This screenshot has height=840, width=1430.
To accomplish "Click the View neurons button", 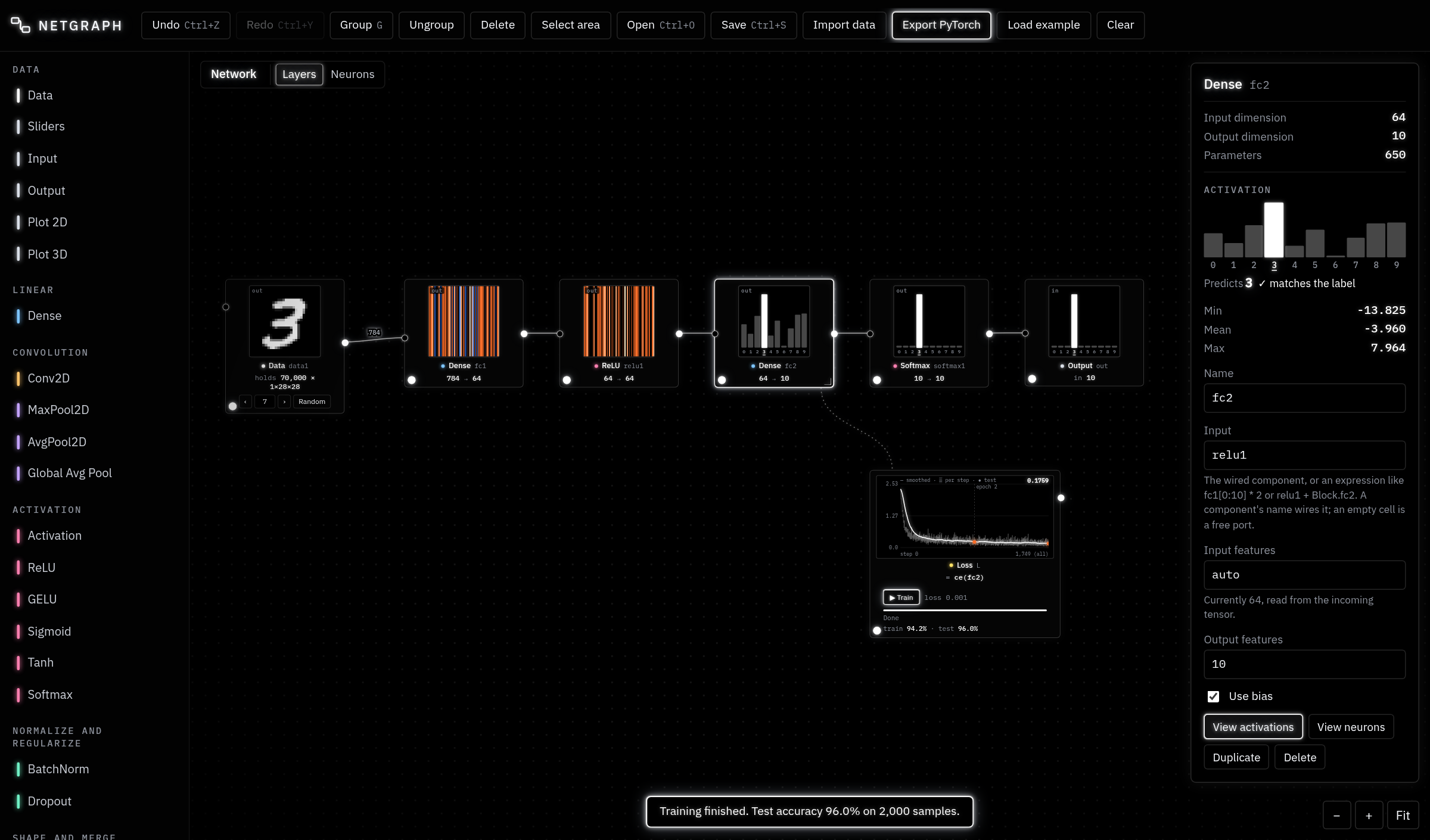I will click(x=1351, y=727).
